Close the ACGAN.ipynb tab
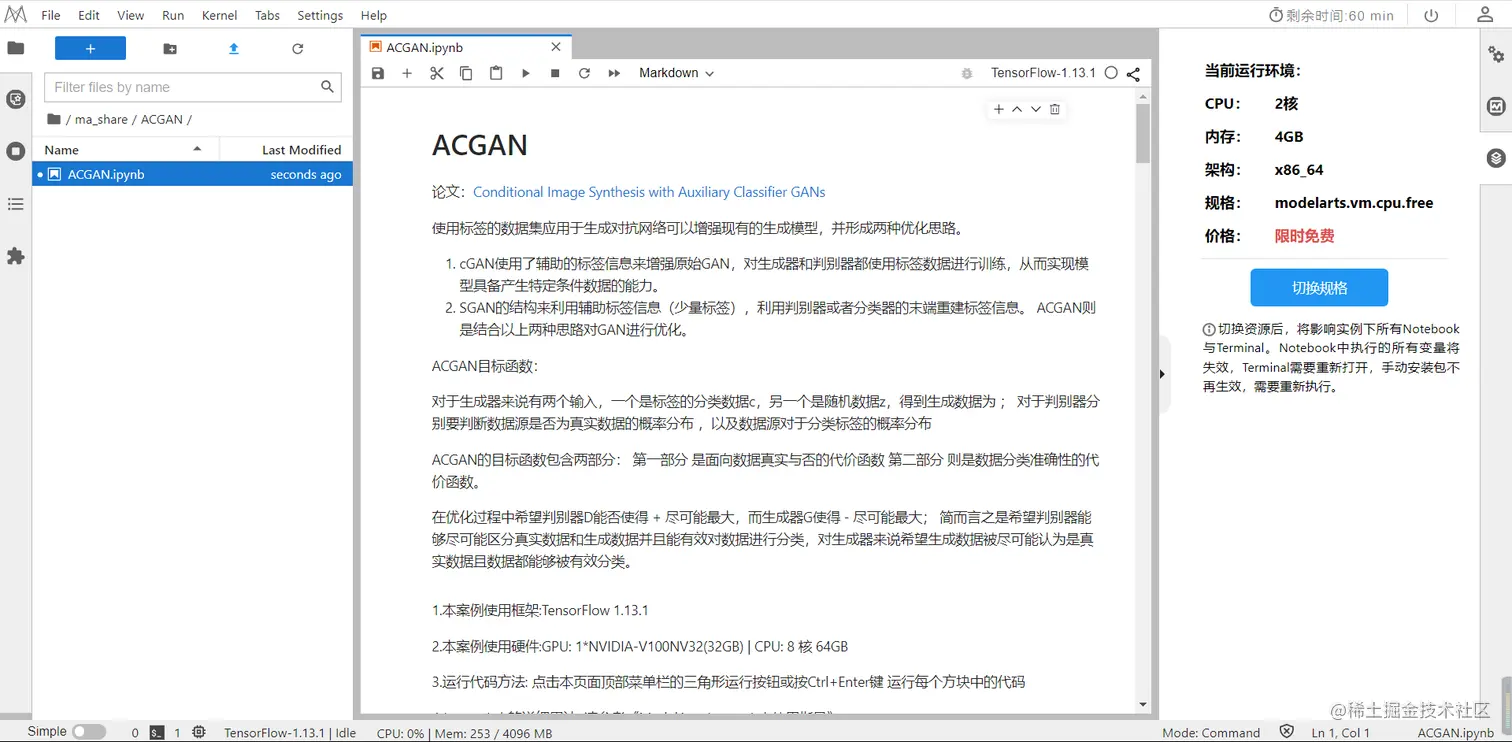The height and width of the screenshot is (742, 1512). pyautogui.click(x=556, y=47)
